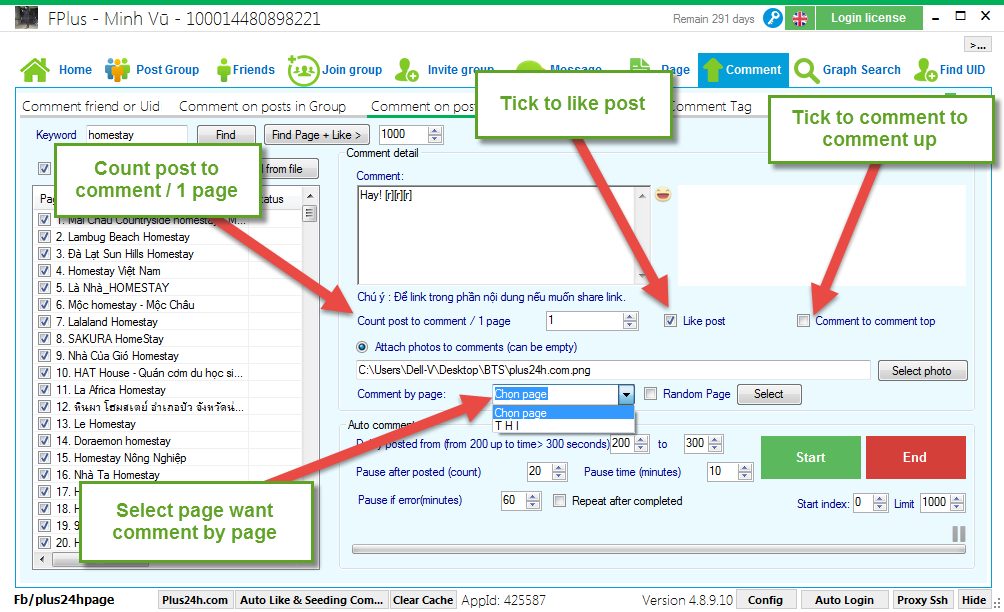Expand the Comment by page dropdown
Viewport: 1004px width, 612px height.
(x=626, y=394)
